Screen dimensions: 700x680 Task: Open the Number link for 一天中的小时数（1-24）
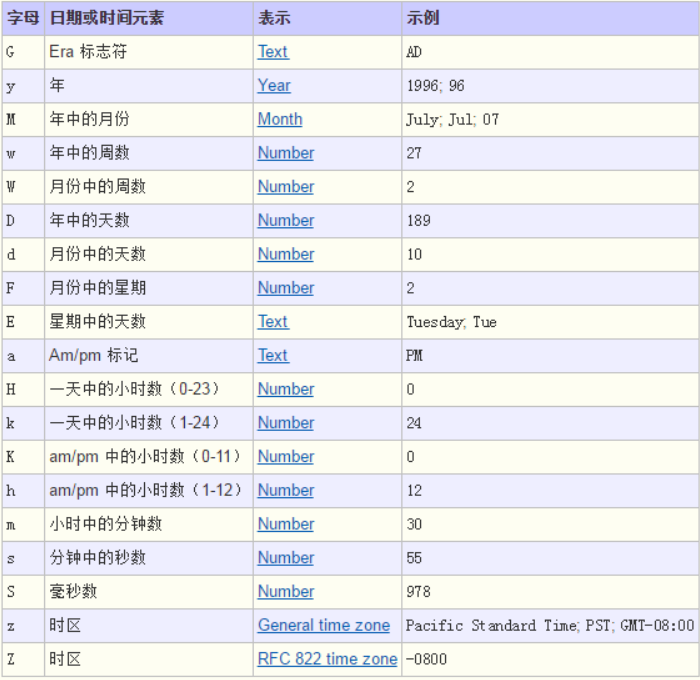pyautogui.click(x=286, y=423)
